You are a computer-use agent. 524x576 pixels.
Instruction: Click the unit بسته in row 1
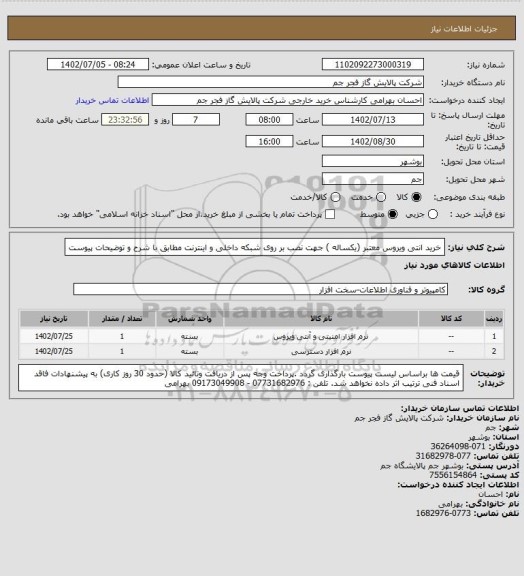[x=190, y=336]
